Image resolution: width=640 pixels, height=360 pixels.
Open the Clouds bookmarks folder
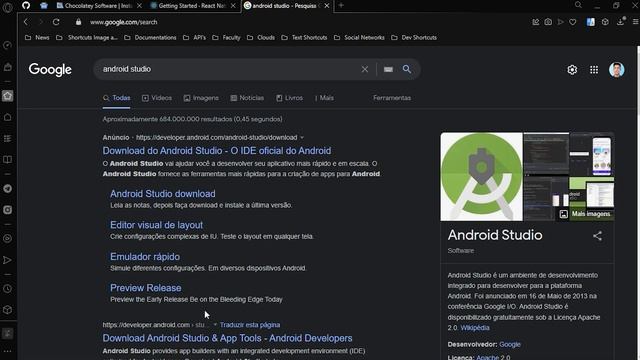(261, 38)
